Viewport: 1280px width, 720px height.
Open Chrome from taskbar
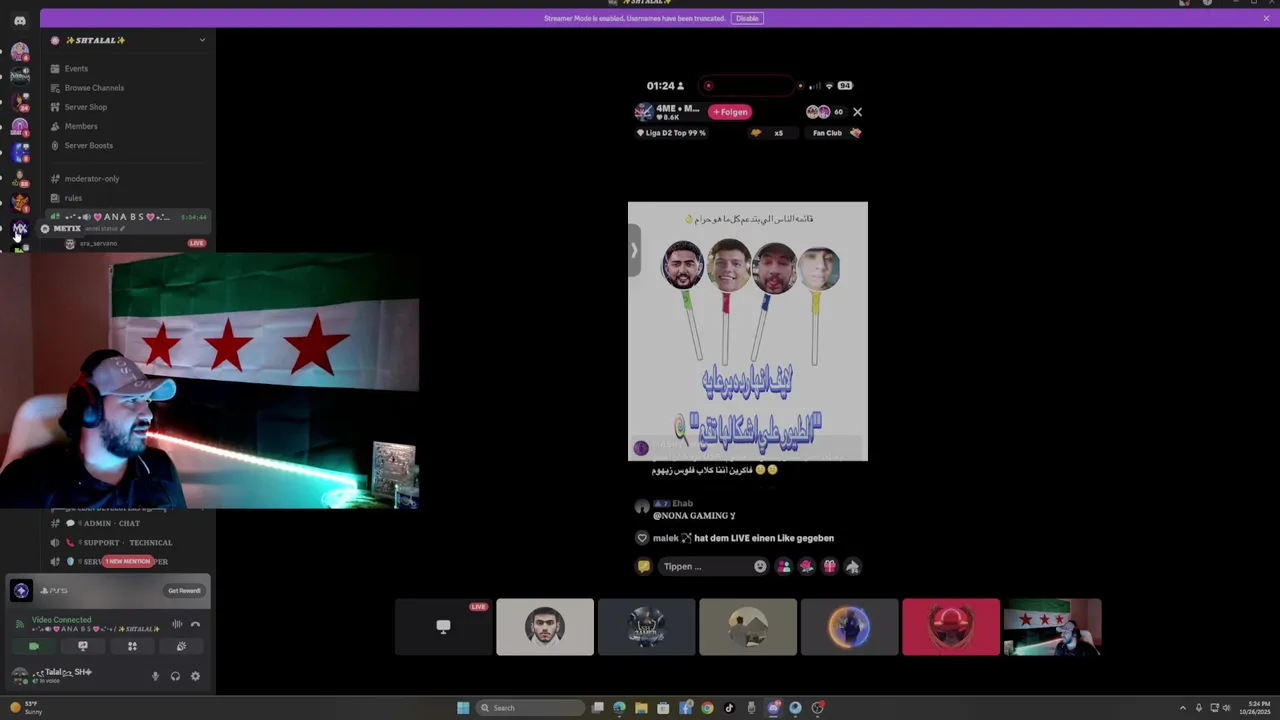tap(707, 708)
